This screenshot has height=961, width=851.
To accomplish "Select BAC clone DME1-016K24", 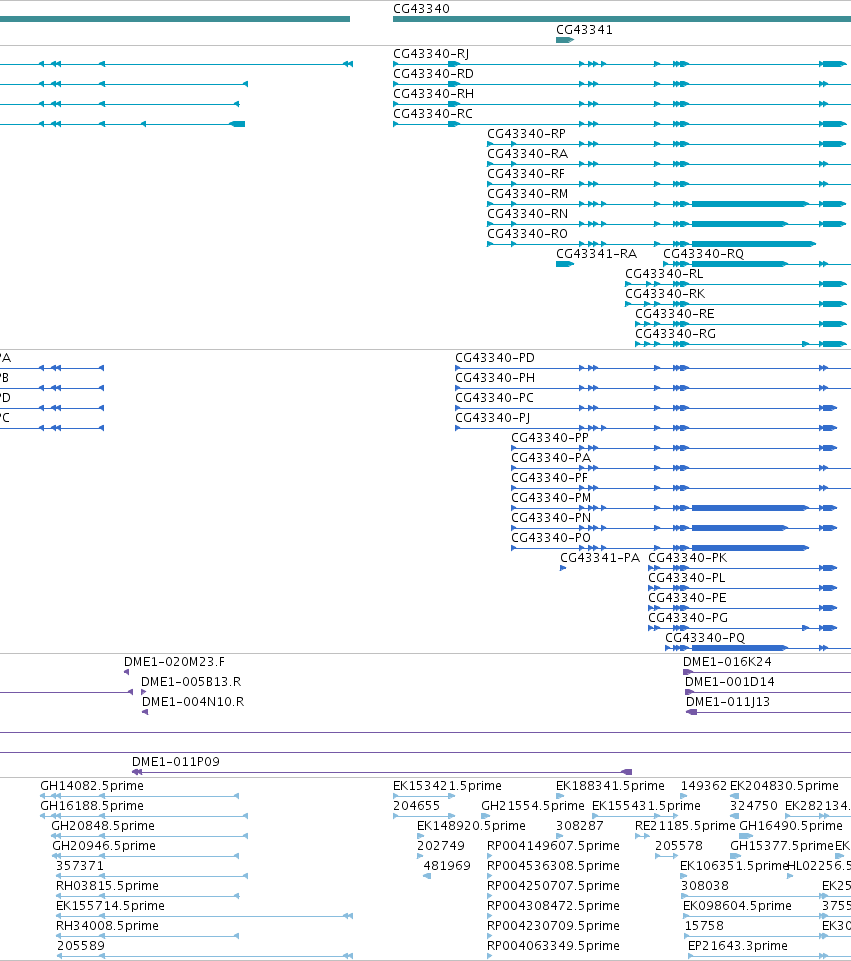I will [727, 662].
